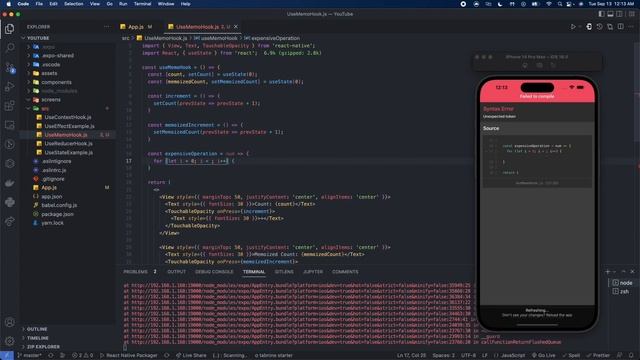Click the notifications bell in status bar
The height and width of the screenshot is (360, 640).
coord(631,356)
